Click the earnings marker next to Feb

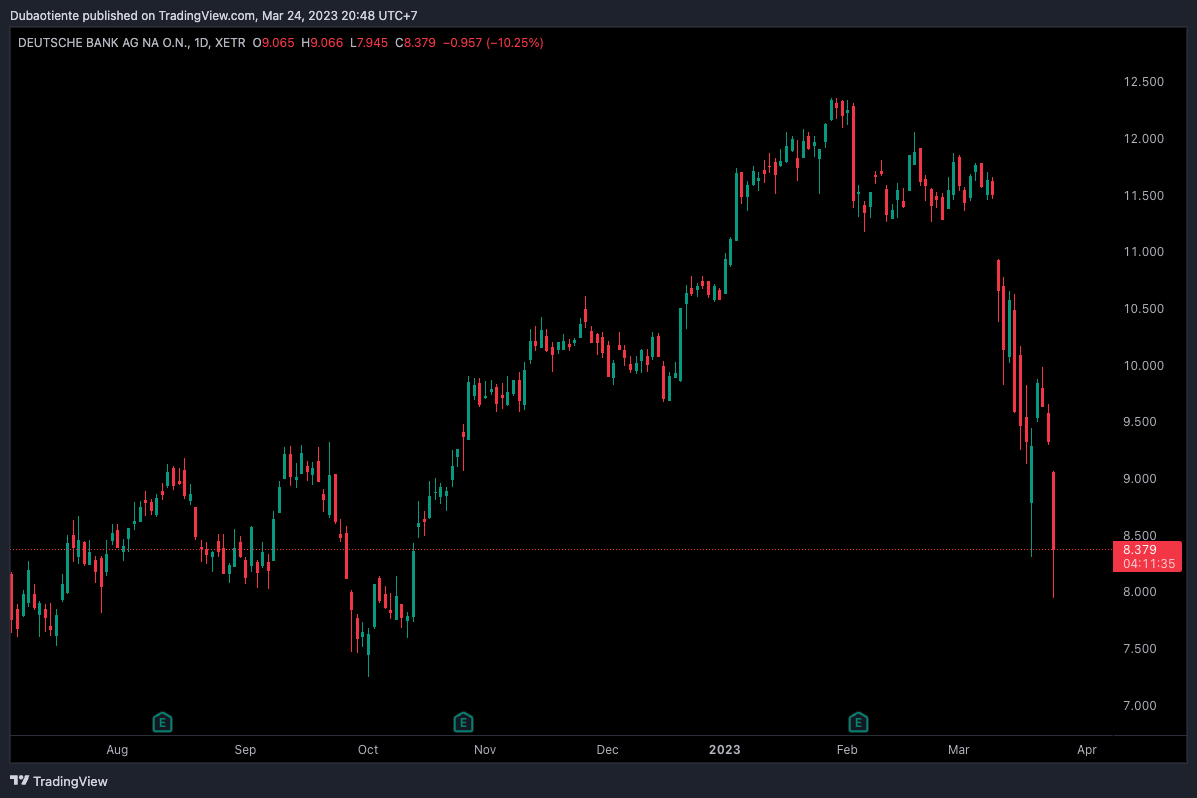click(858, 722)
